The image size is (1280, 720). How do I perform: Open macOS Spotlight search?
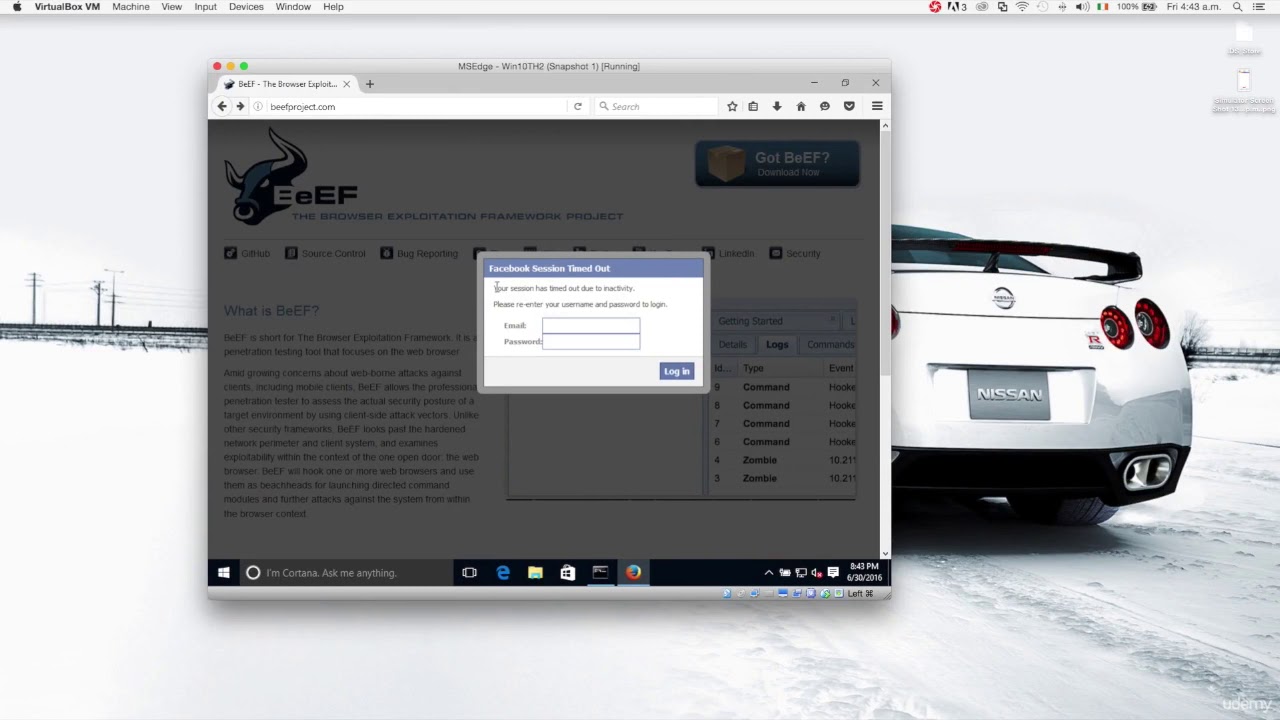1236,7
